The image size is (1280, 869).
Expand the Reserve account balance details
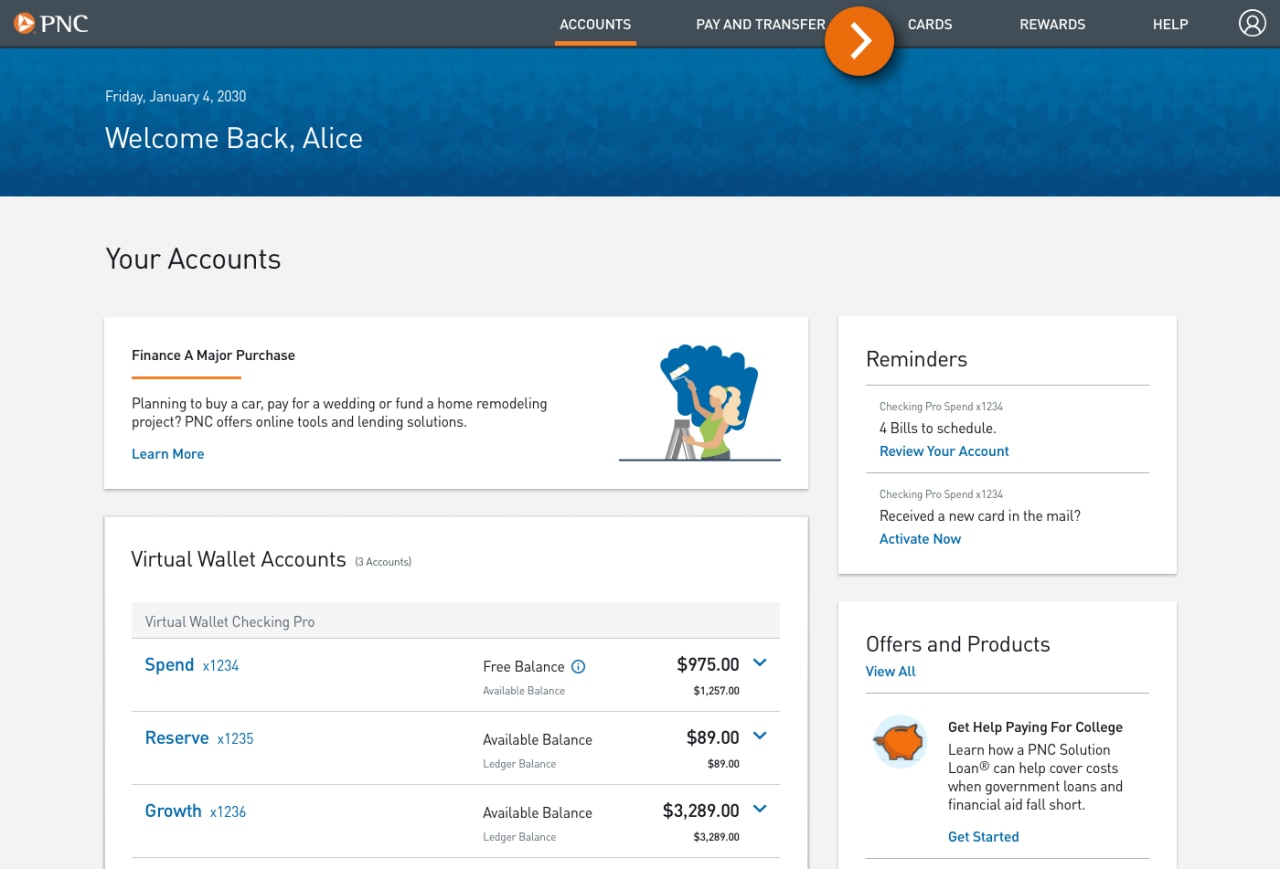[x=759, y=735]
